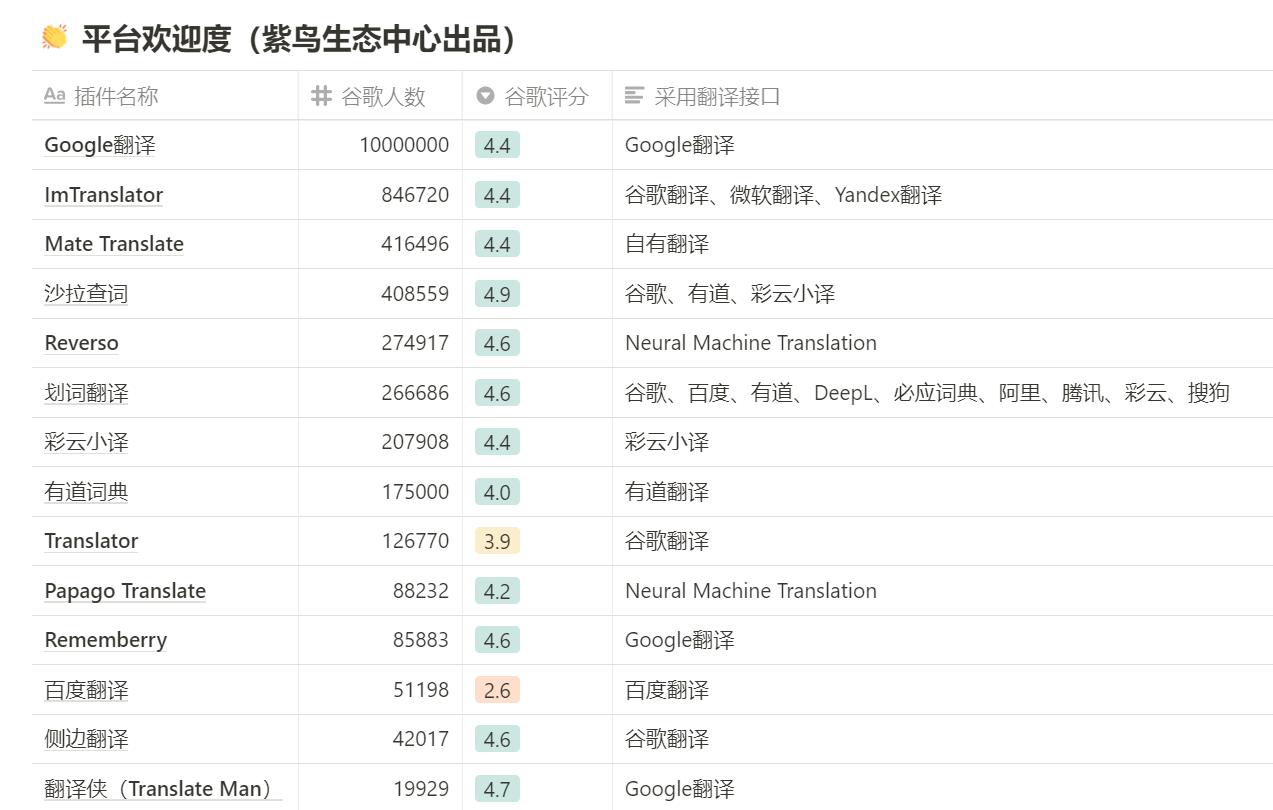This screenshot has height=810, width=1273.
Task: Click the select icon in 谷歌评分 header
Action: pos(485,96)
